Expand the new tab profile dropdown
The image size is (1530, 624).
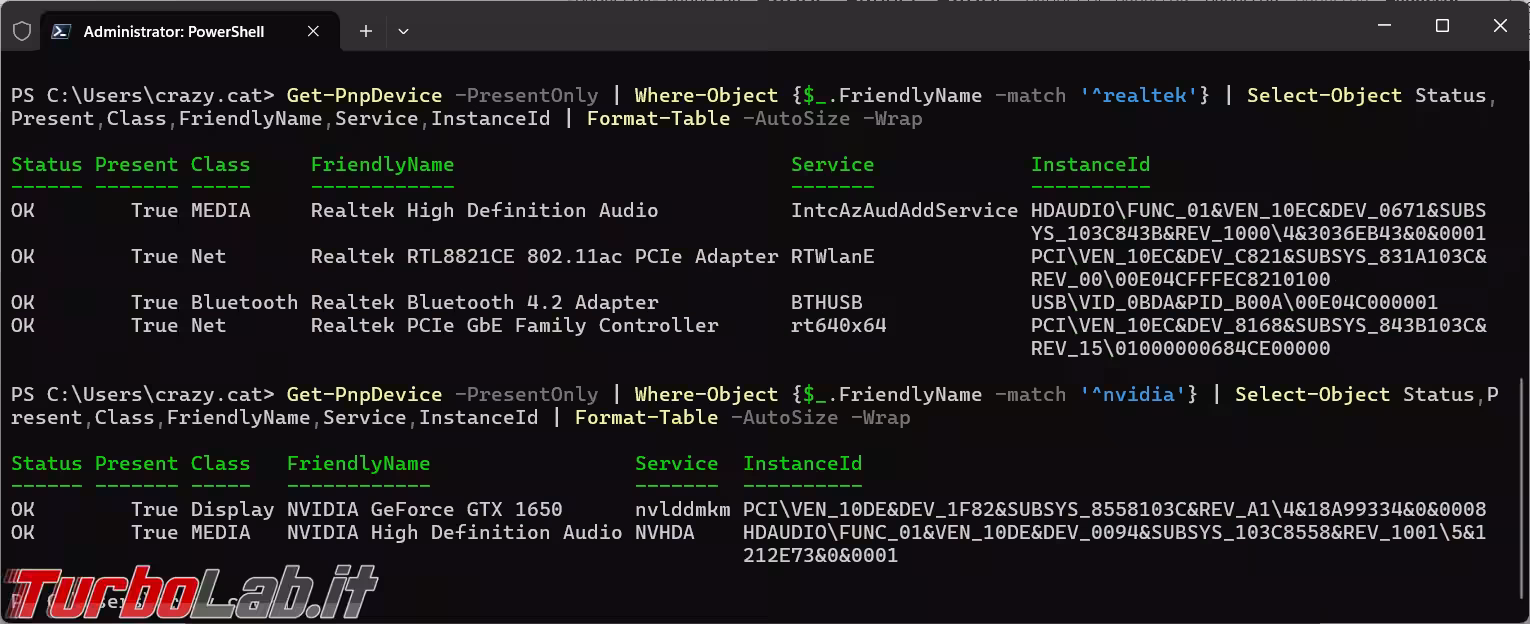click(x=403, y=31)
